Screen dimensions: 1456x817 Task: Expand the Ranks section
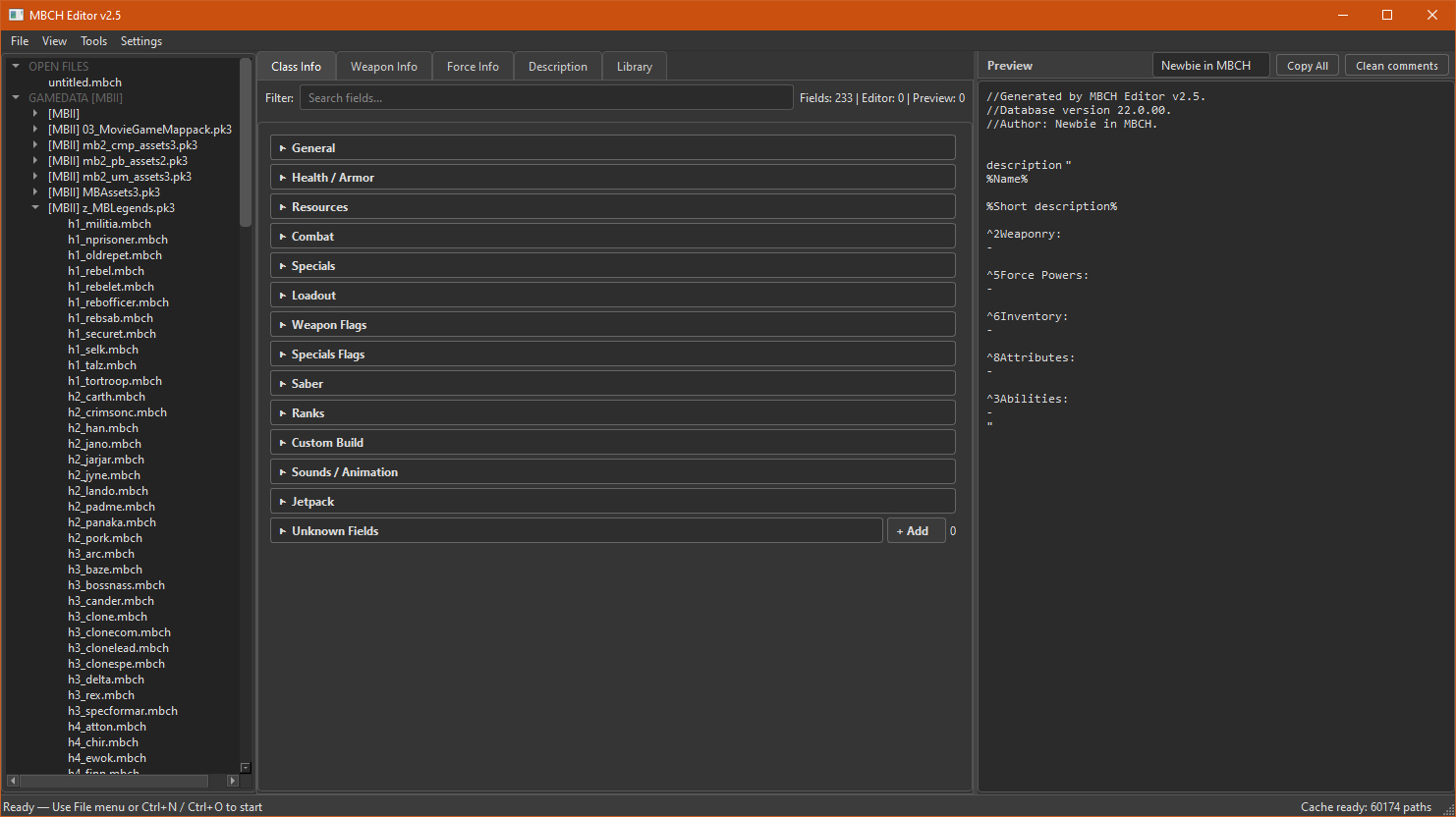612,412
